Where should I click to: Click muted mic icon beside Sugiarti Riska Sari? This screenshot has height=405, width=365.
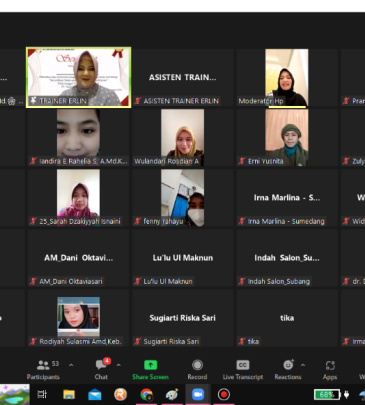click(137, 341)
